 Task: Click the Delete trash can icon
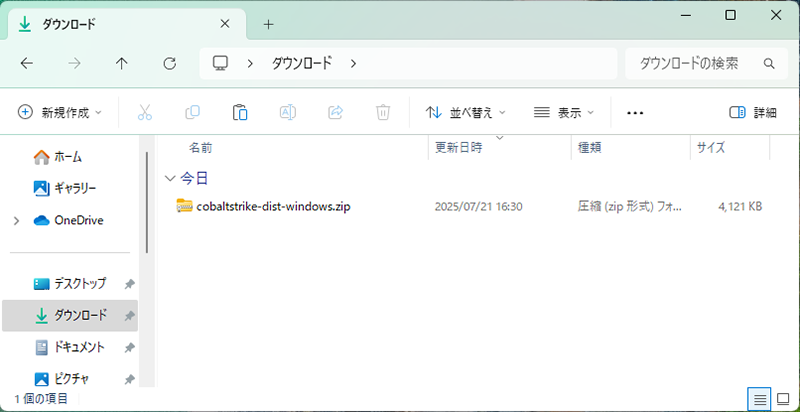coord(383,113)
